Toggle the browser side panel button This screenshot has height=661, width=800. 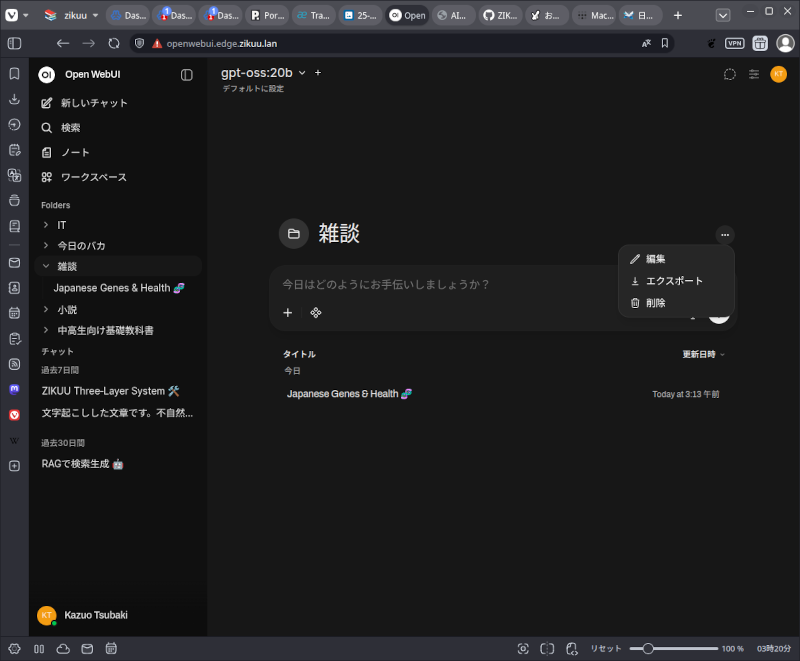14,44
